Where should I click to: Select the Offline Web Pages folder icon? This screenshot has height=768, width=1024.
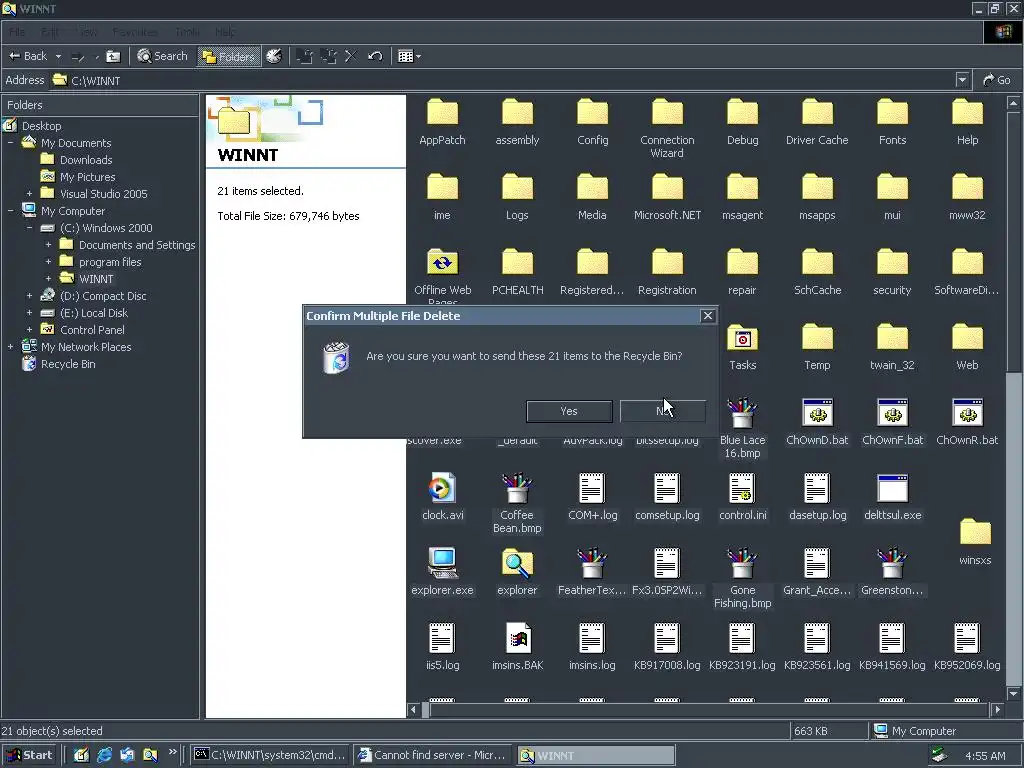(x=442, y=263)
